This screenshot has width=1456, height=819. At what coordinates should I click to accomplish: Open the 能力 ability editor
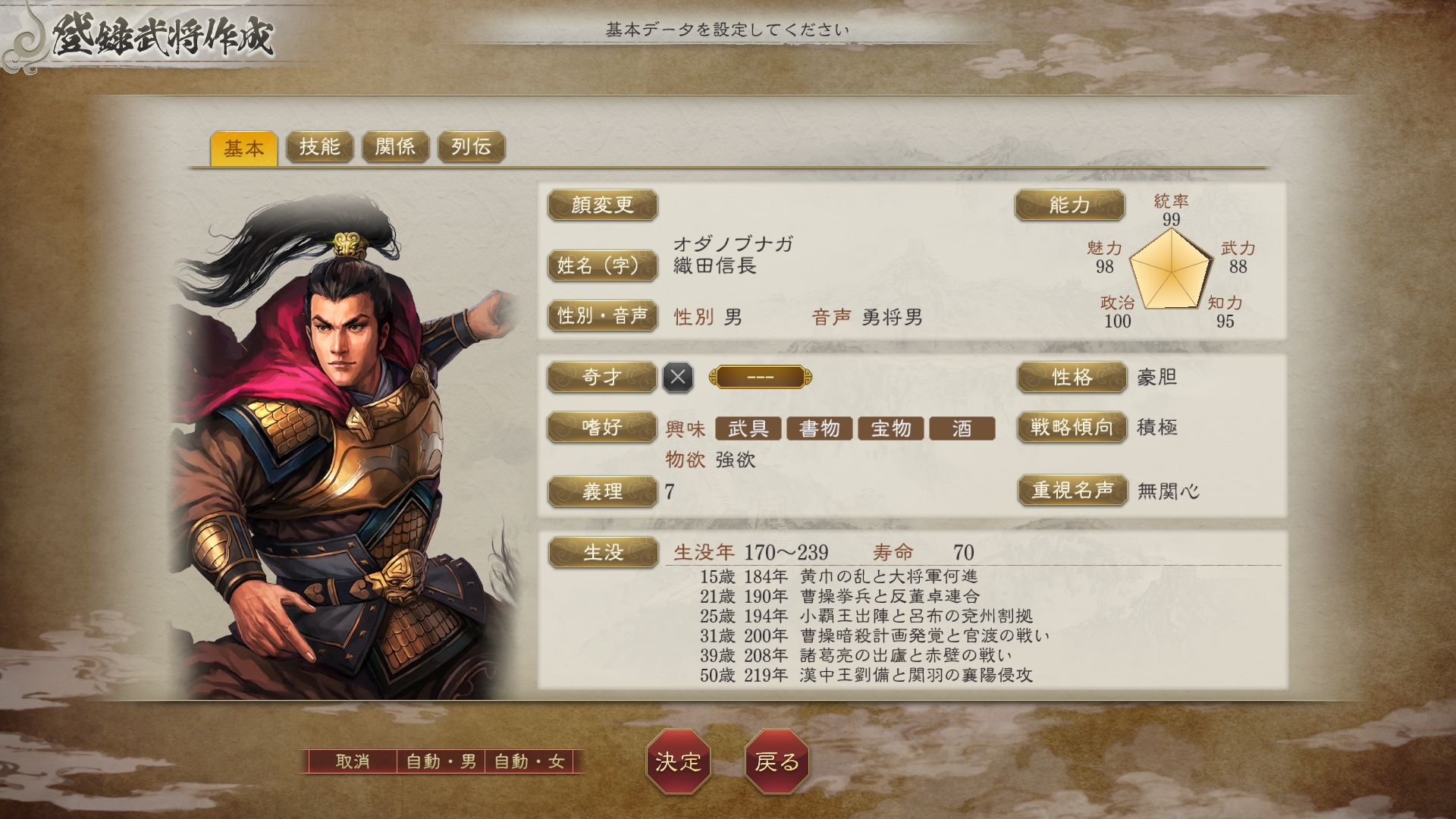click(1069, 205)
